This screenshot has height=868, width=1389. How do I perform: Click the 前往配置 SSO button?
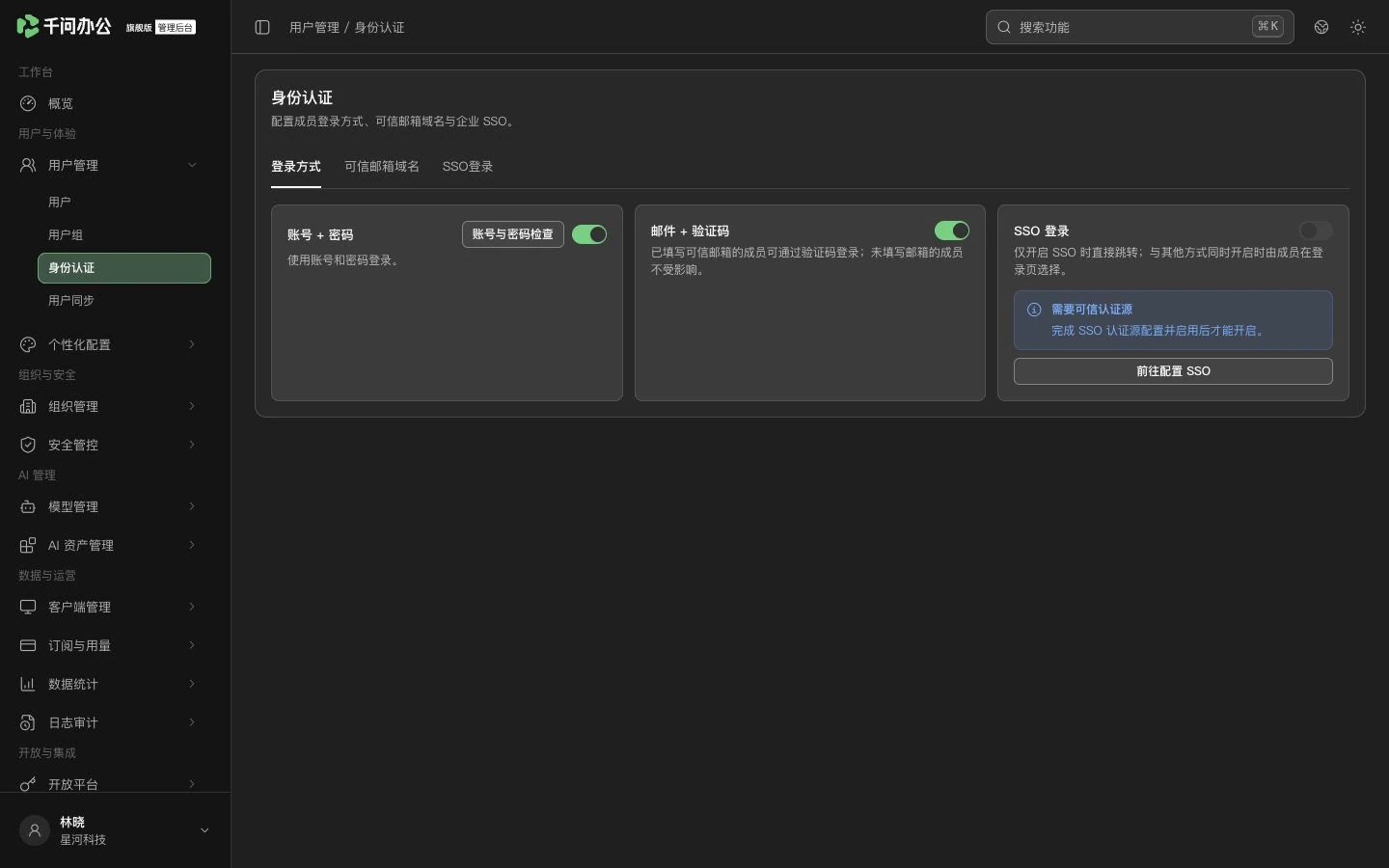click(1173, 371)
